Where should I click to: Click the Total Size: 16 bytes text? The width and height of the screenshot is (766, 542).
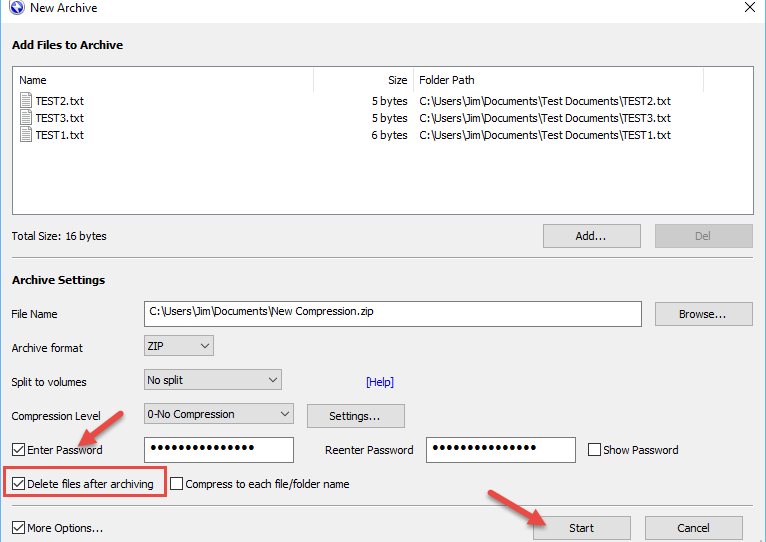point(59,236)
